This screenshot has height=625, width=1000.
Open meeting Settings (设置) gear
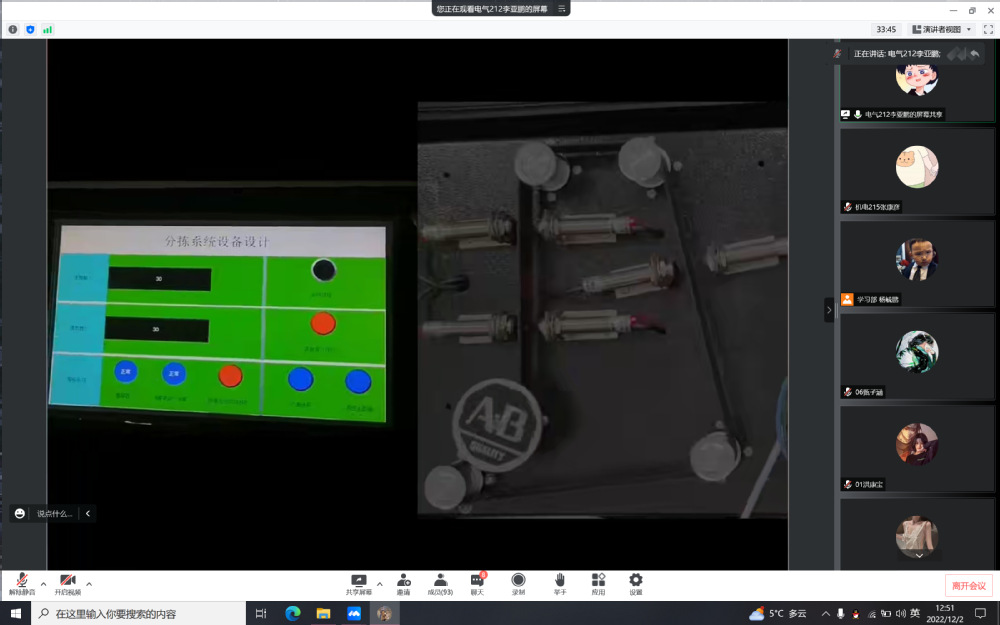pos(636,582)
